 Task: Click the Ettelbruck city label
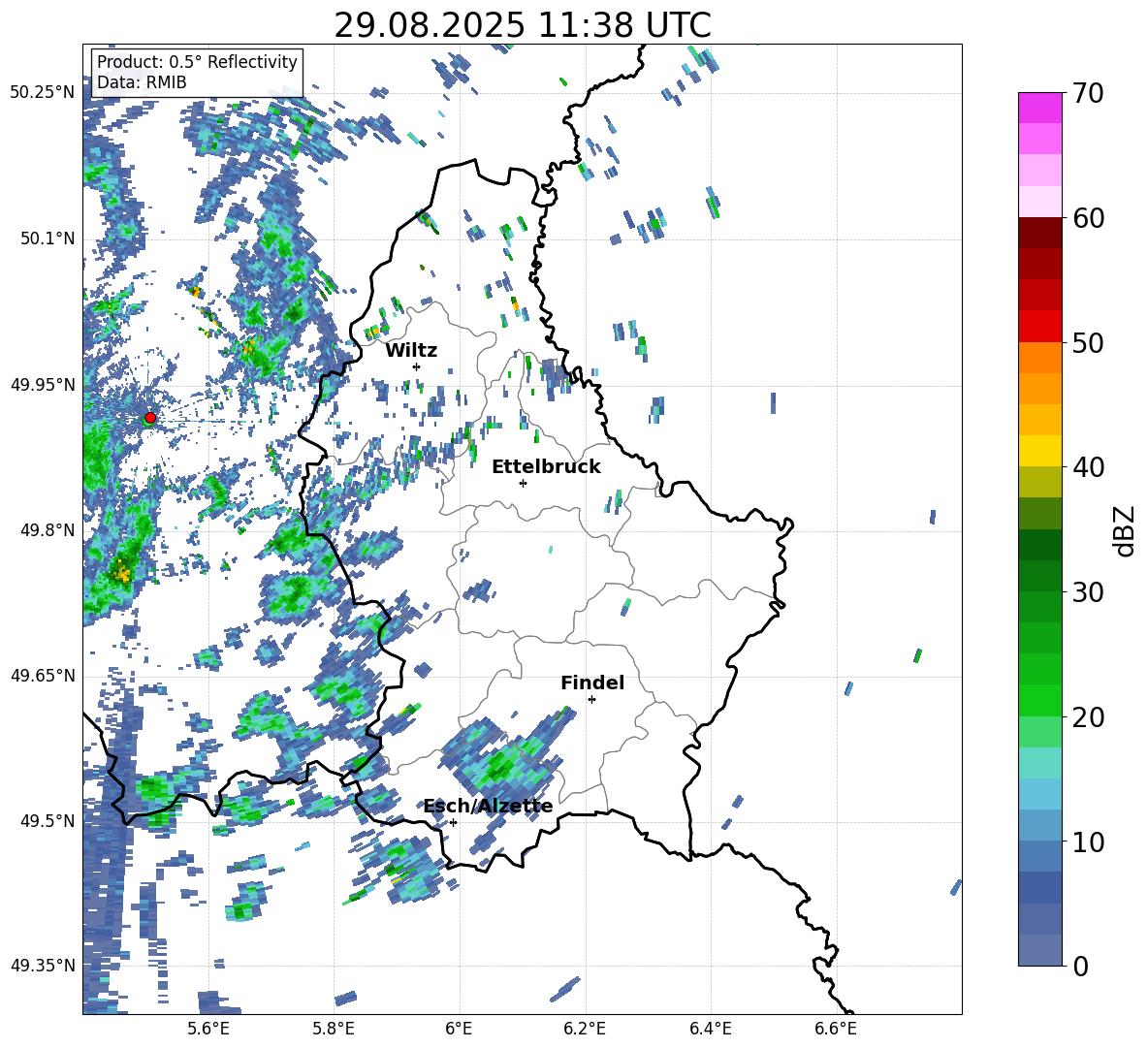(546, 467)
